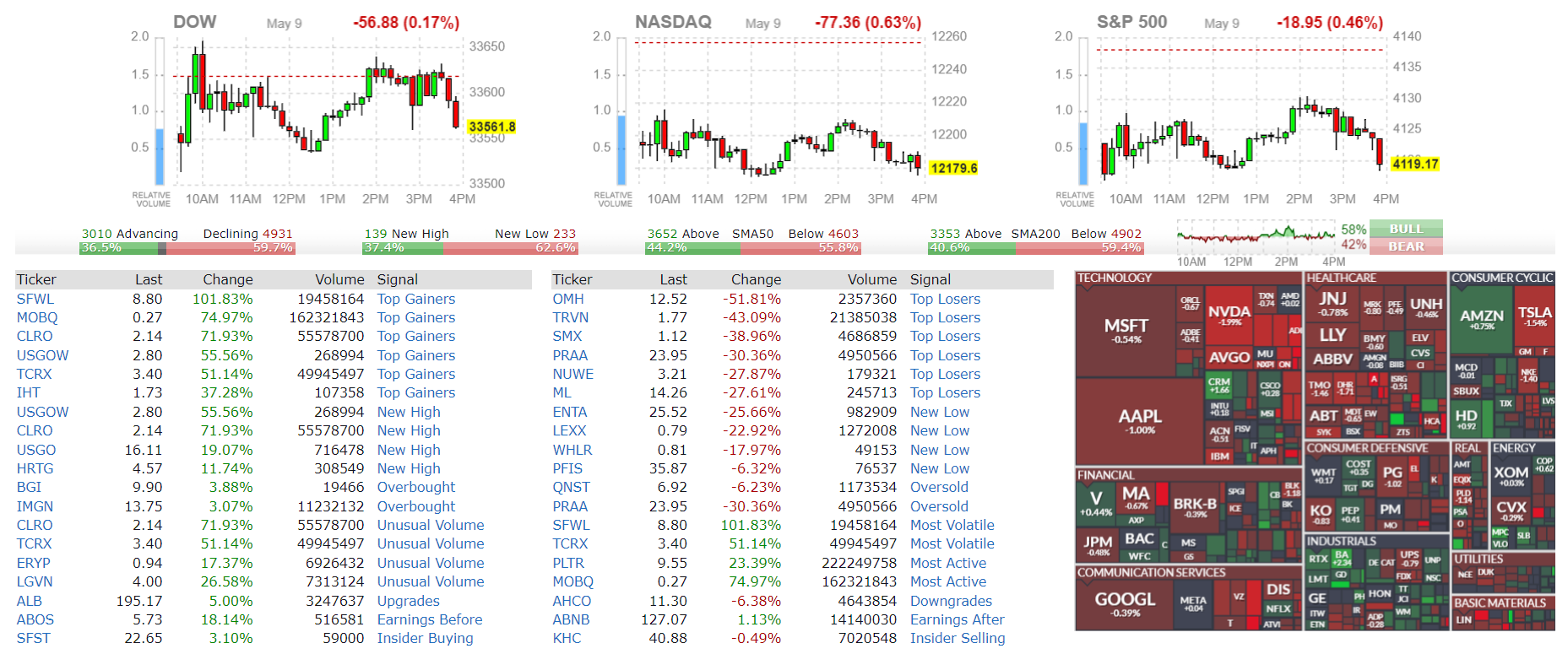The image size is (1568, 654).
Task: Select the JNJ tile in the heatmap
Action: pyautogui.click(x=1332, y=302)
